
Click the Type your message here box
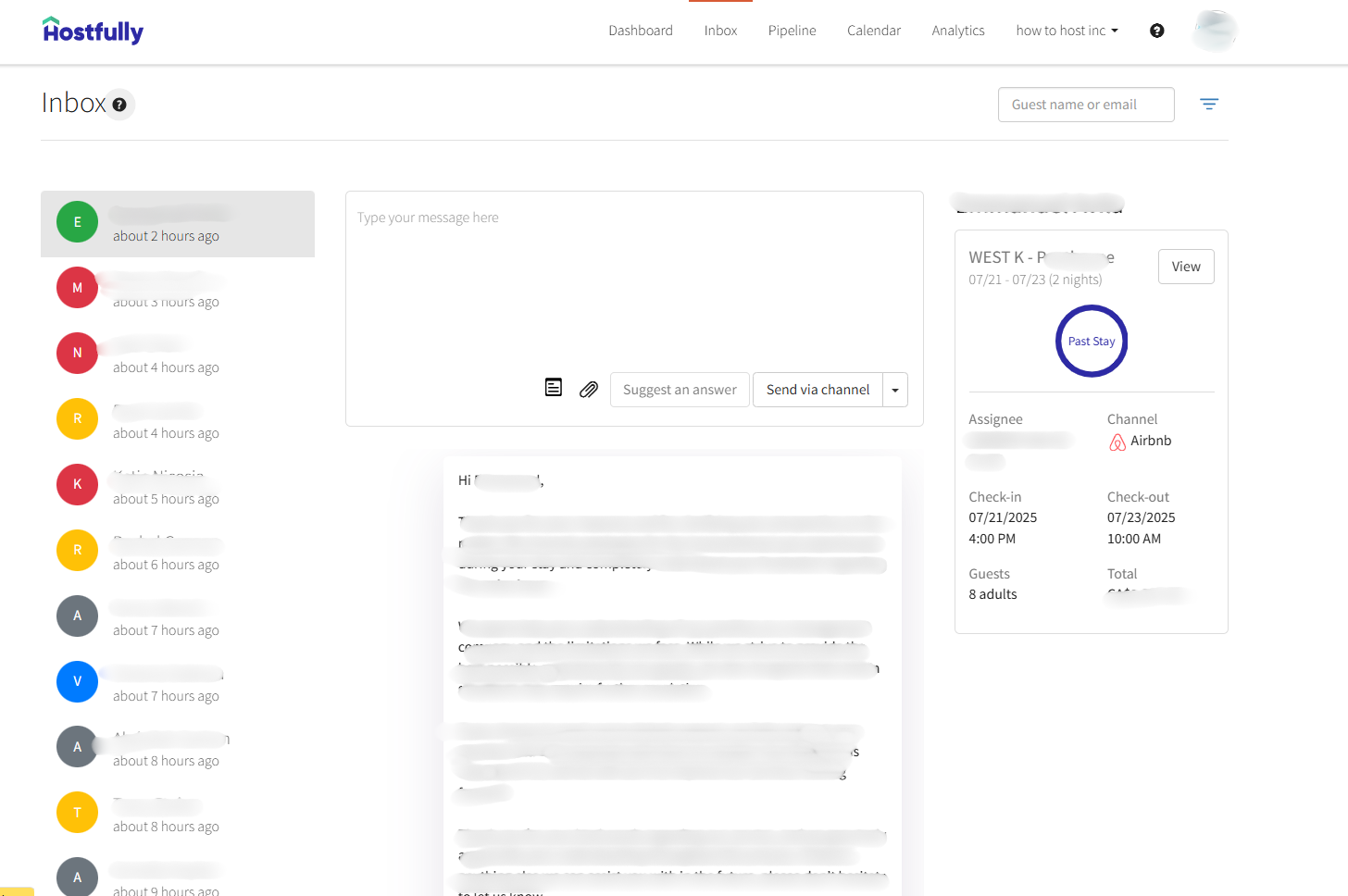pos(634,278)
